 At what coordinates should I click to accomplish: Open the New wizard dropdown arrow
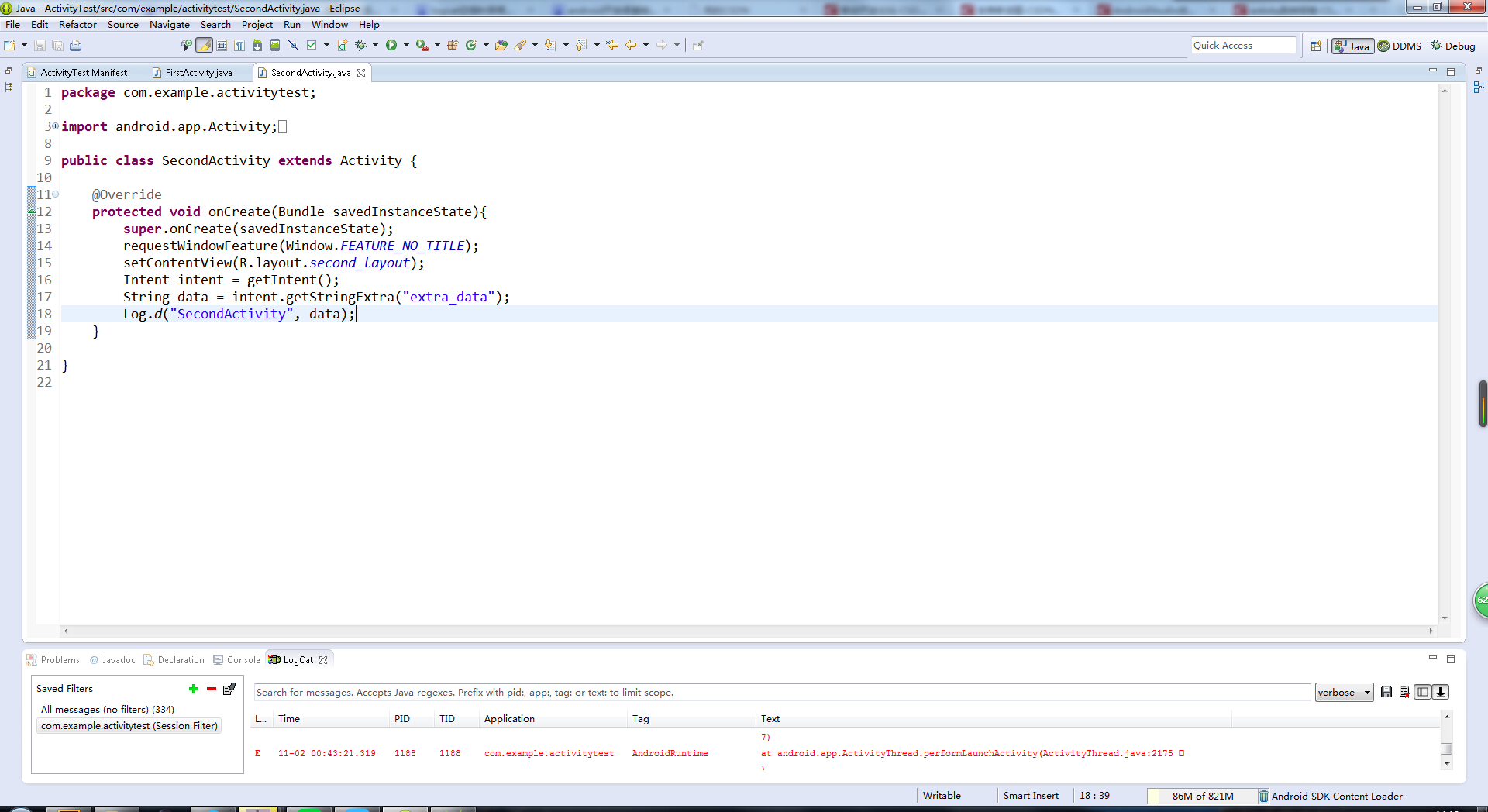pos(24,46)
